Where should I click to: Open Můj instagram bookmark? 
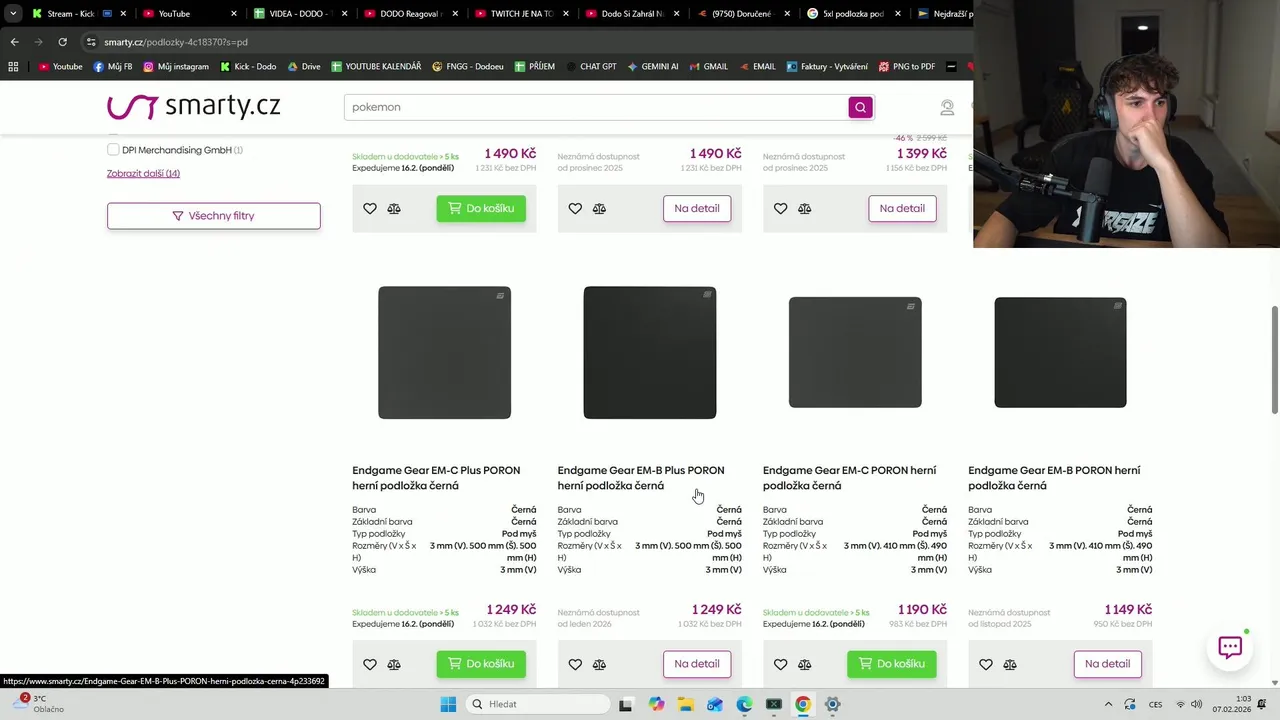(x=176, y=67)
